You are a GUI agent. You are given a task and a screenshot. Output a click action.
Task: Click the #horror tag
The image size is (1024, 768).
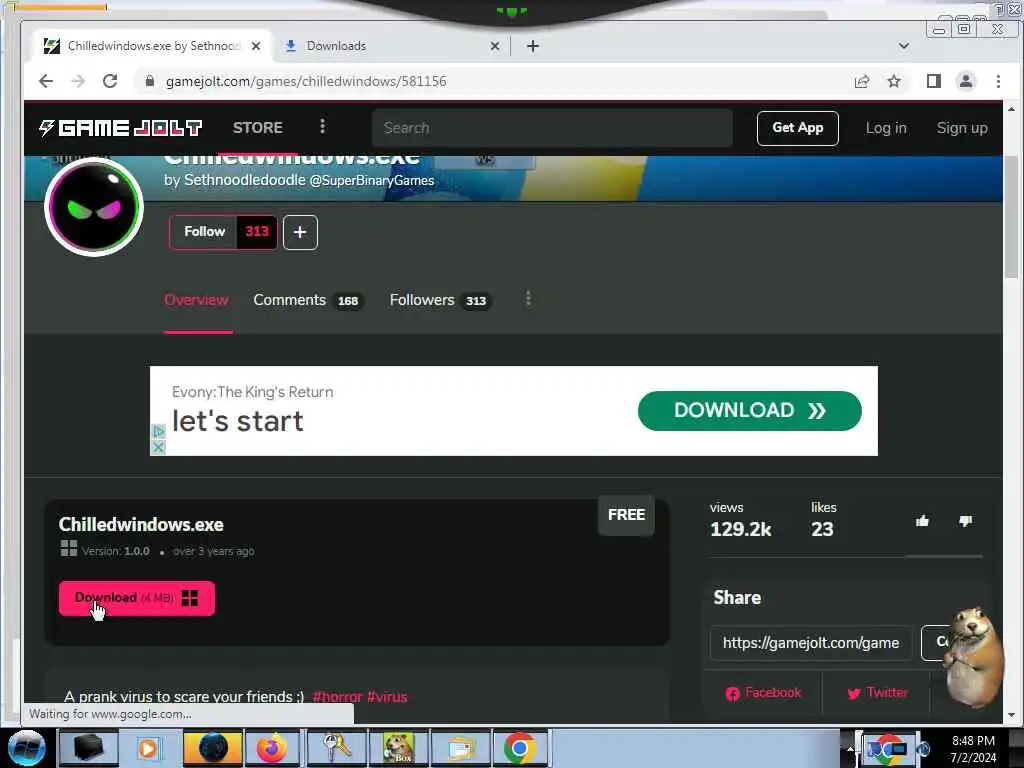337,697
